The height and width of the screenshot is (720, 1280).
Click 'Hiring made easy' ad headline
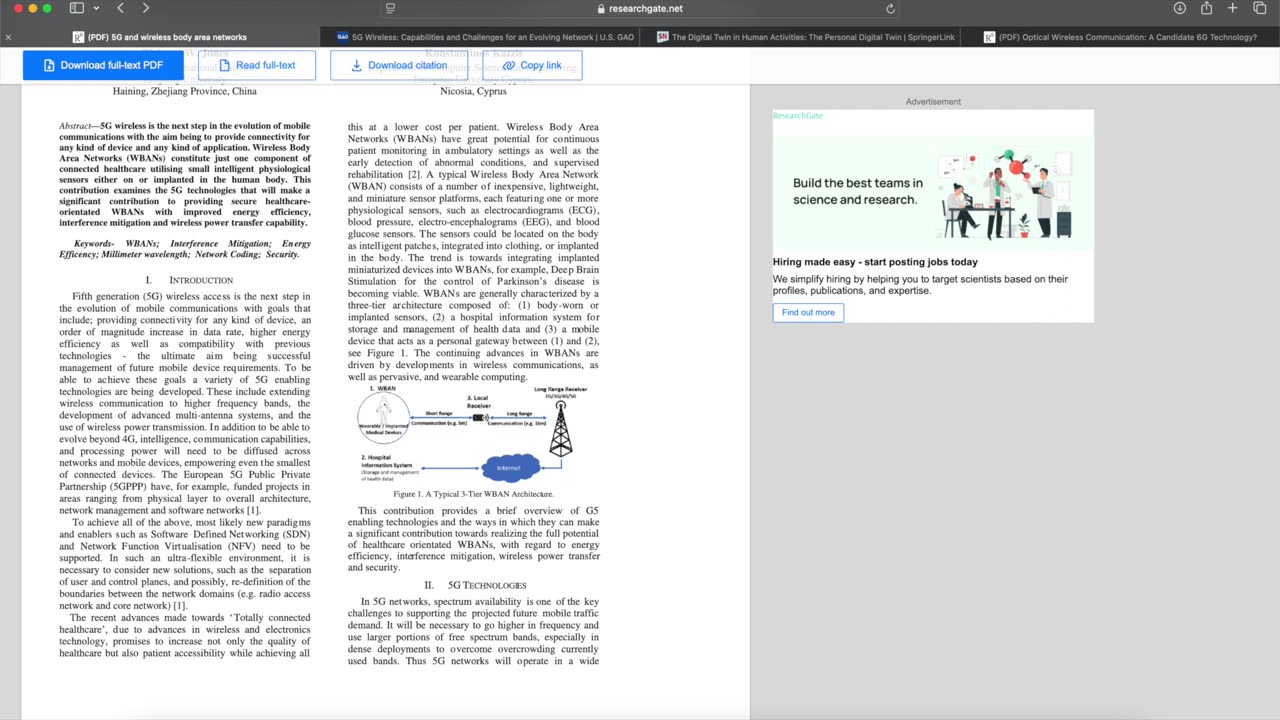[875, 262]
